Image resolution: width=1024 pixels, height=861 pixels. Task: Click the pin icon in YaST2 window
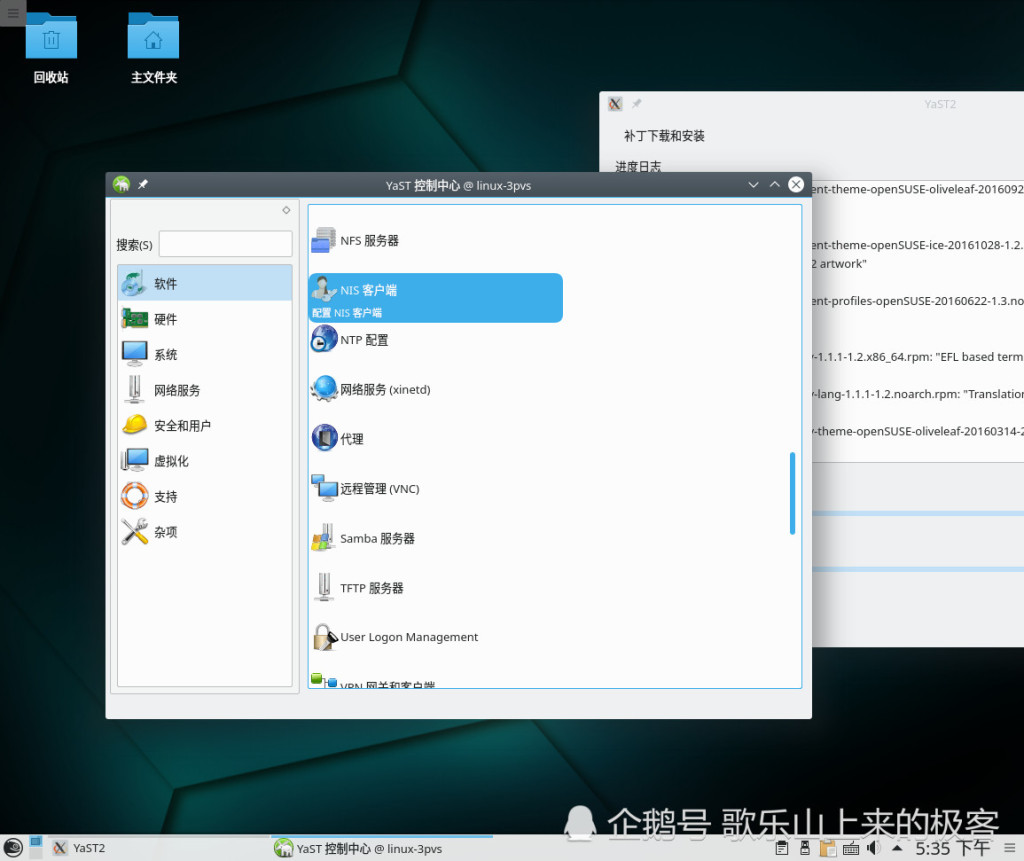click(637, 103)
